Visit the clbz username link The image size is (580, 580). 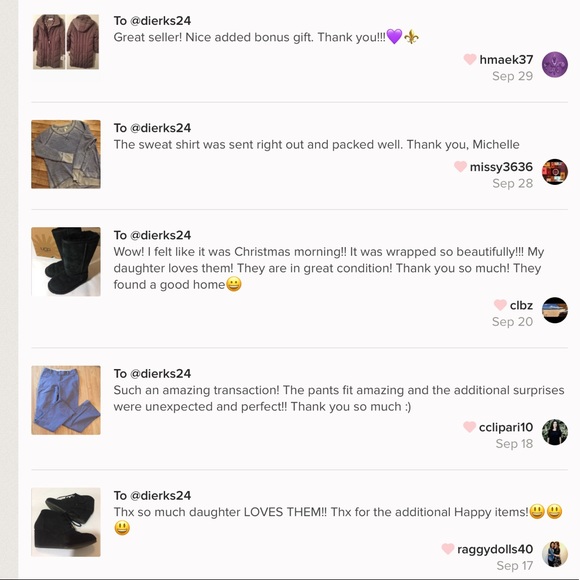[x=521, y=305]
